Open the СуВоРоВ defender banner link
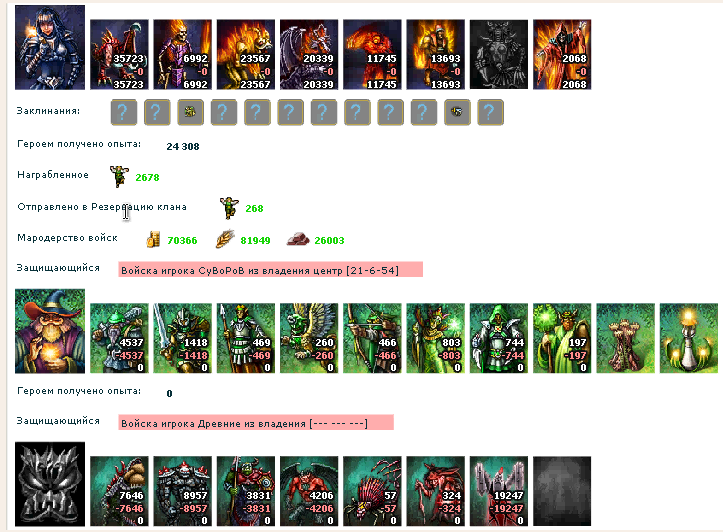723x532 pixels. click(x=270, y=270)
